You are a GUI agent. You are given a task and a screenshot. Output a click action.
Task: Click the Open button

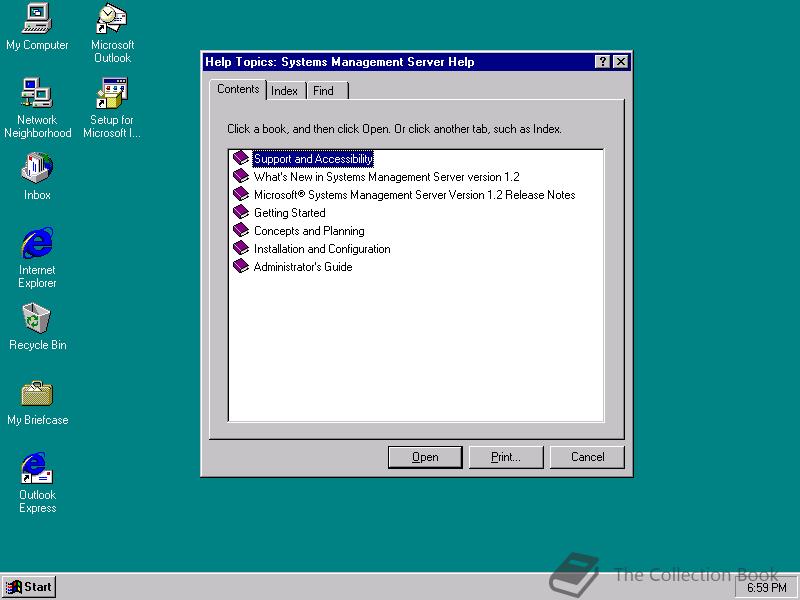point(425,457)
